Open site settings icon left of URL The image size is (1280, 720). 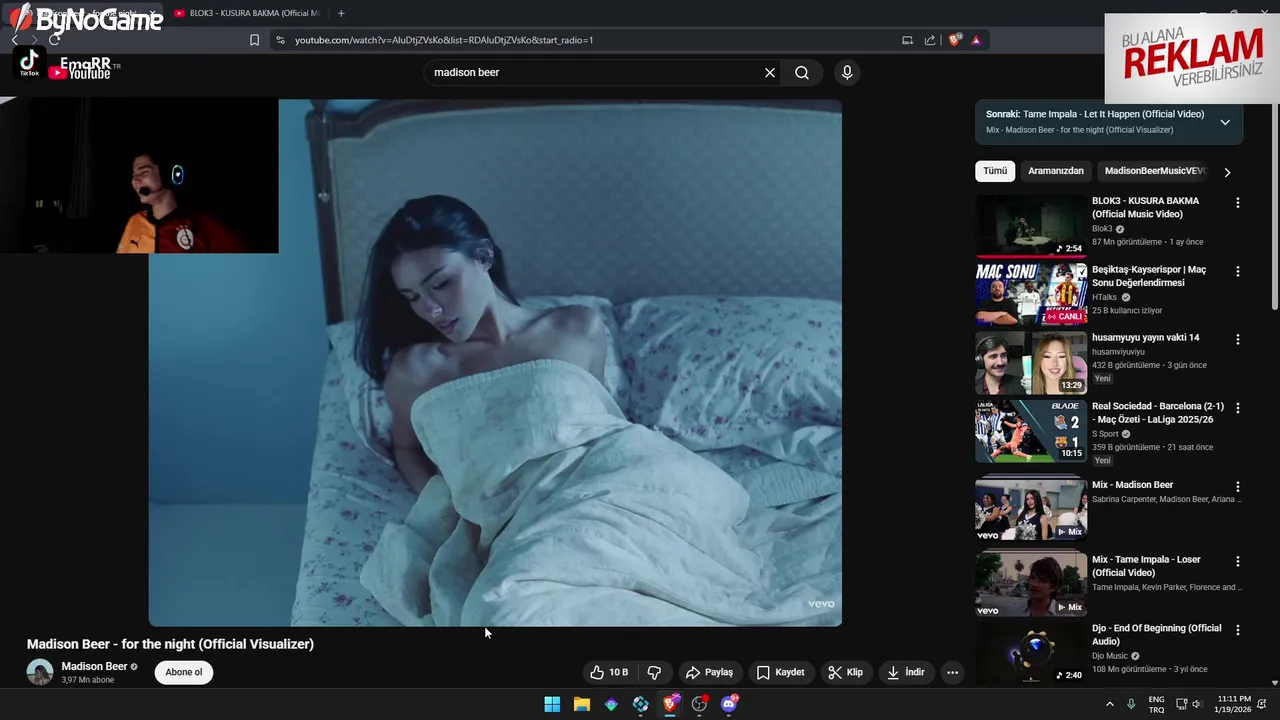coord(280,40)
